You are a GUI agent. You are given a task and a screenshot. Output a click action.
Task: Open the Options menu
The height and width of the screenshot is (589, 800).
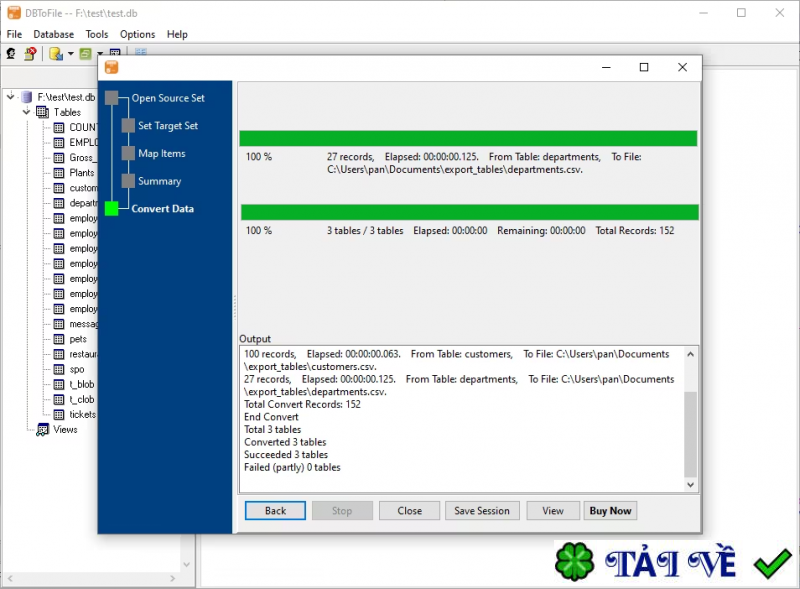tap(137, 33)
